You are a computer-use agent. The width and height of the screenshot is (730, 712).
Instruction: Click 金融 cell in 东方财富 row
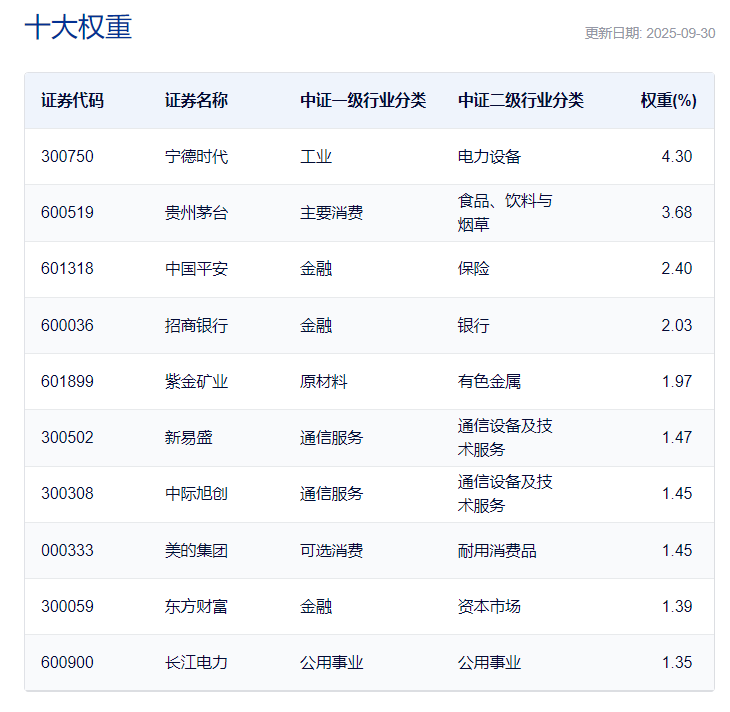[x=316, y=607]
